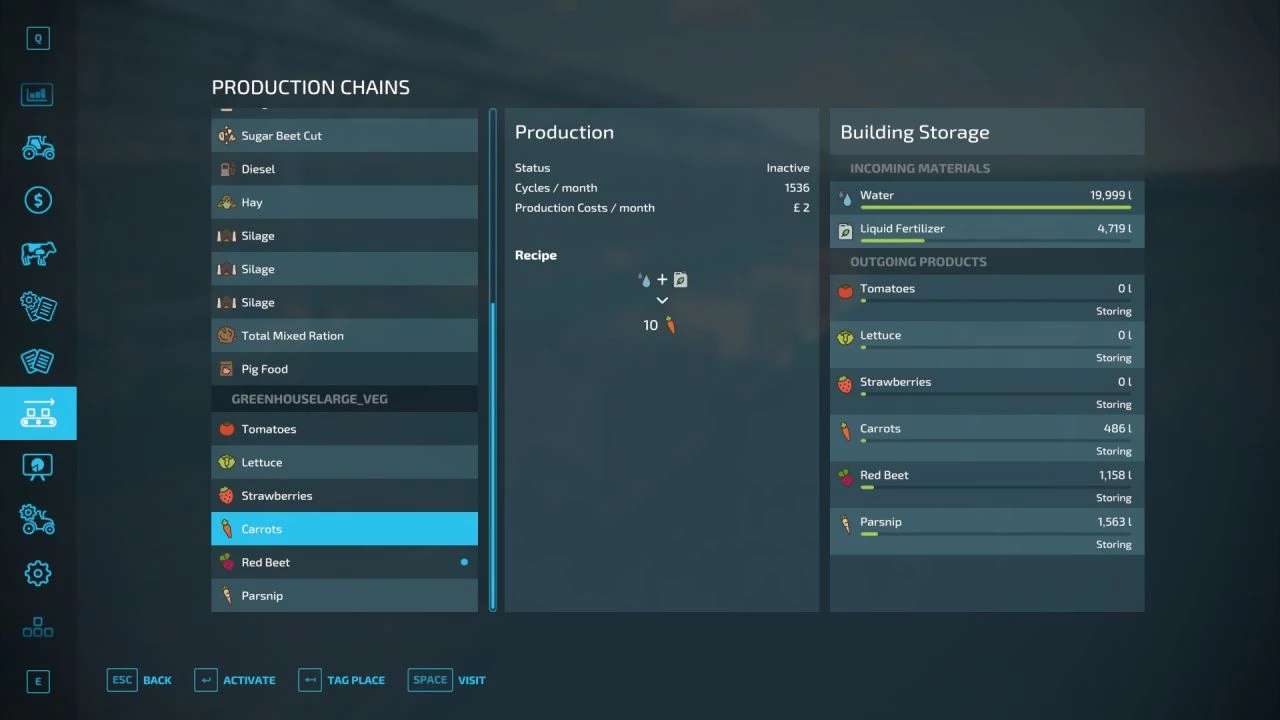Click the production list scrollbar
Viewport: 1280px width, 720px height.
[x=492, y=450]
